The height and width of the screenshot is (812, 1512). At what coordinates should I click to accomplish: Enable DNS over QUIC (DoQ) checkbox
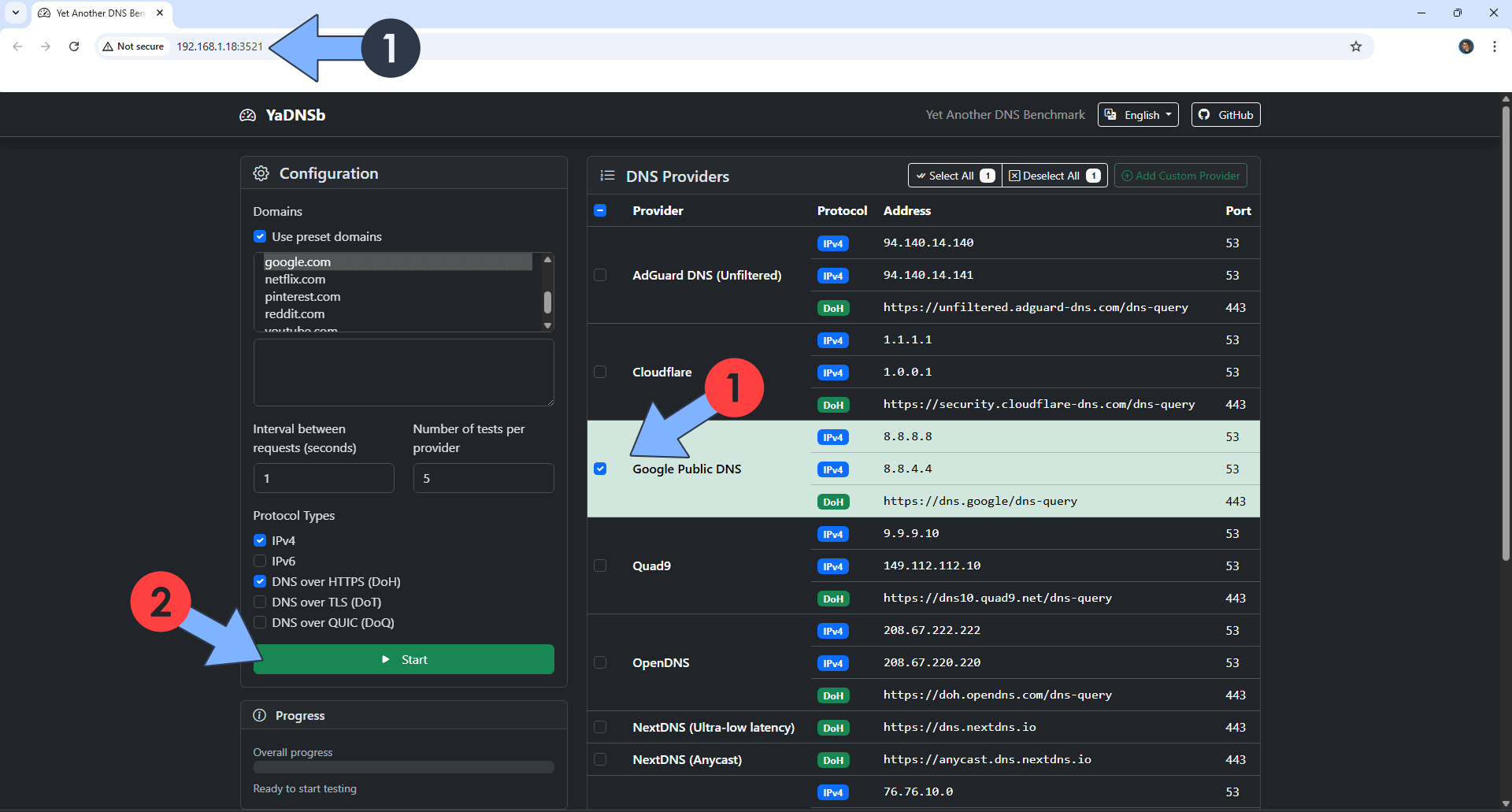[260, 622]
